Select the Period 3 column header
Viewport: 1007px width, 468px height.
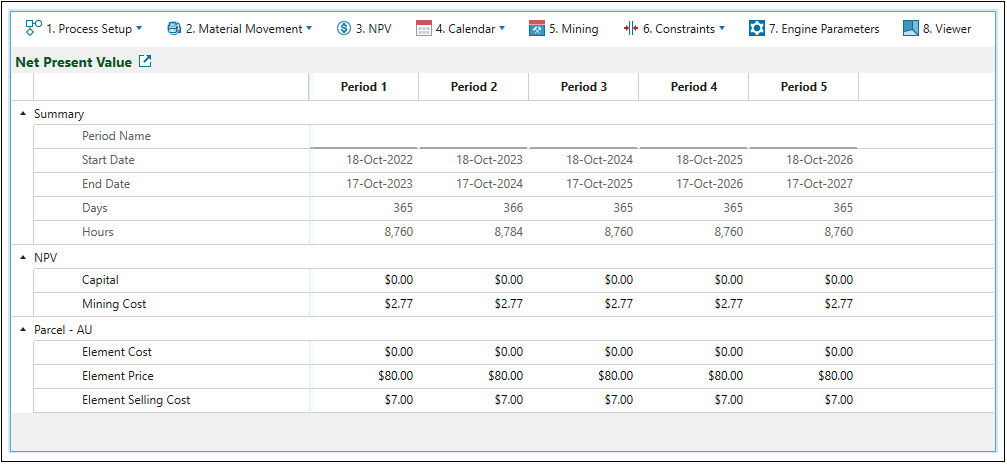(584, 87)
